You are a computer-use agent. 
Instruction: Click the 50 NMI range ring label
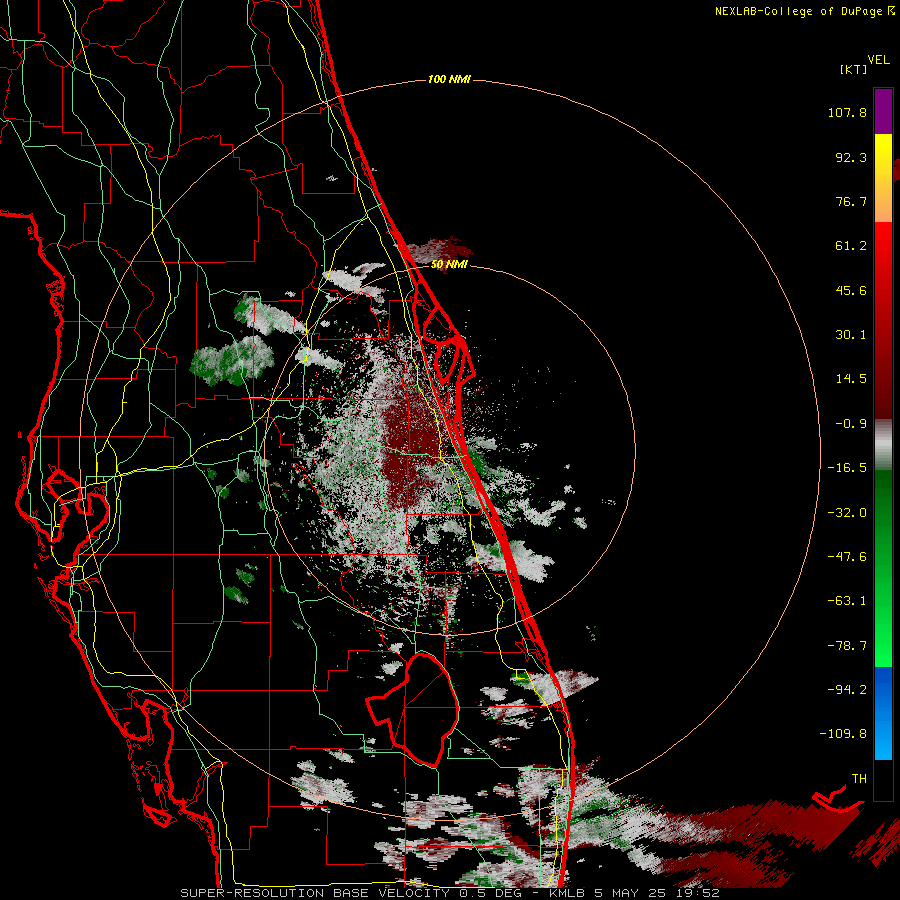[449, 265]
